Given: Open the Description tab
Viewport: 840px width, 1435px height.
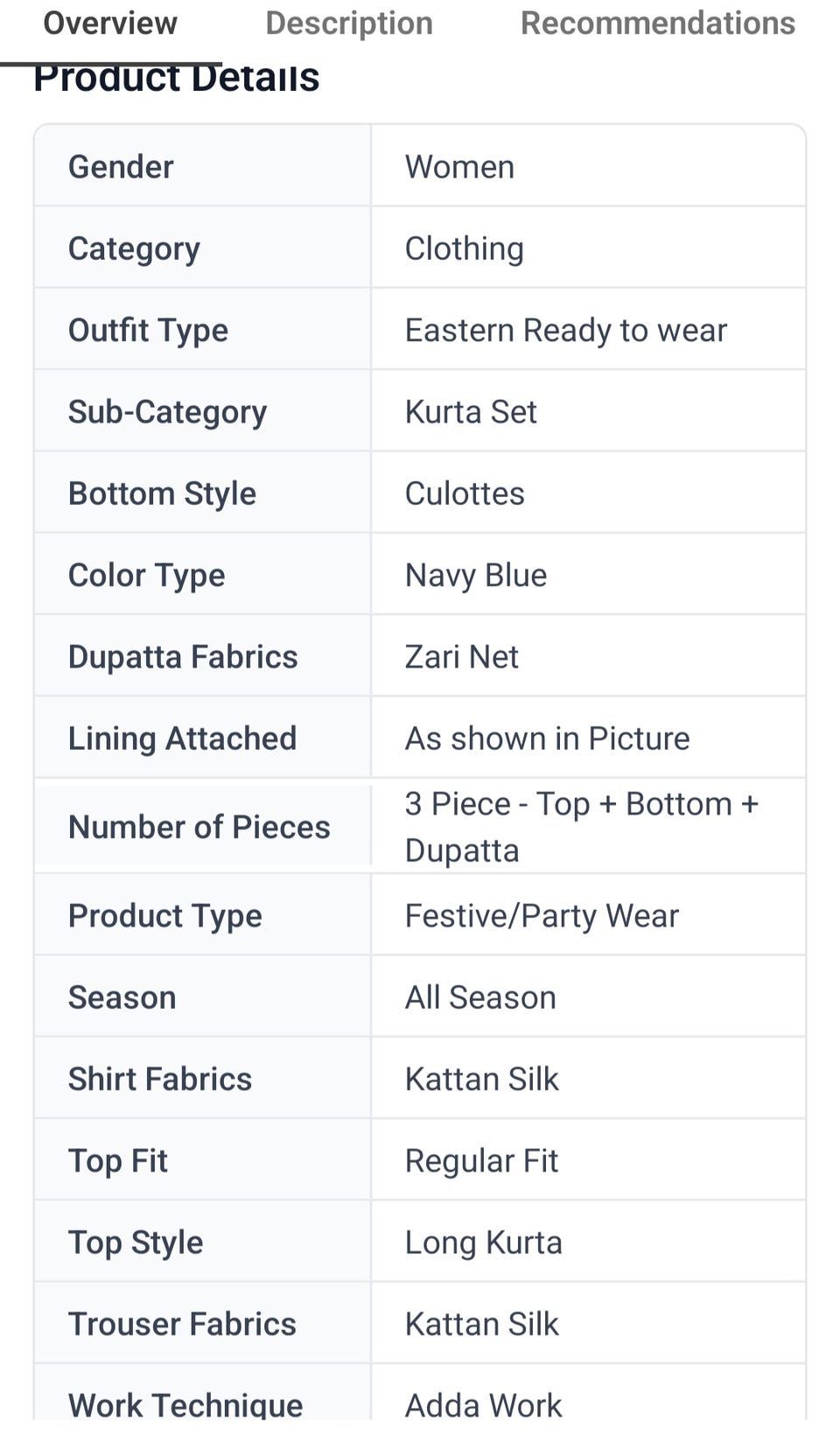Looking at the screenshot, I should (349, 23).
